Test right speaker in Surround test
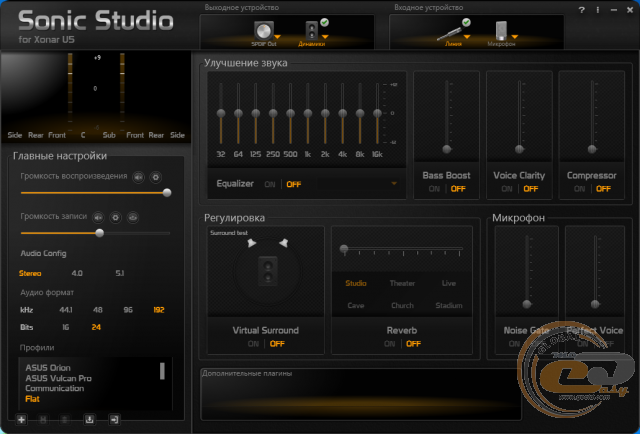Screen dimensions: 640x434 click(284, 243)
